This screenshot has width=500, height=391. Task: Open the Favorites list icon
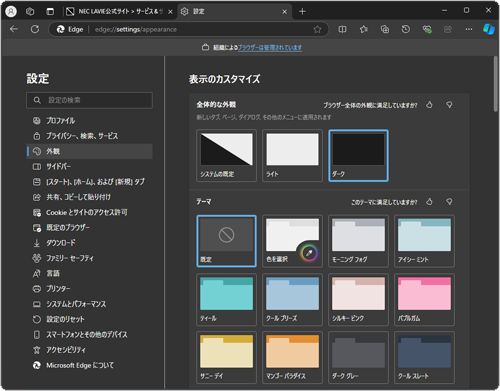click(364, 29)
